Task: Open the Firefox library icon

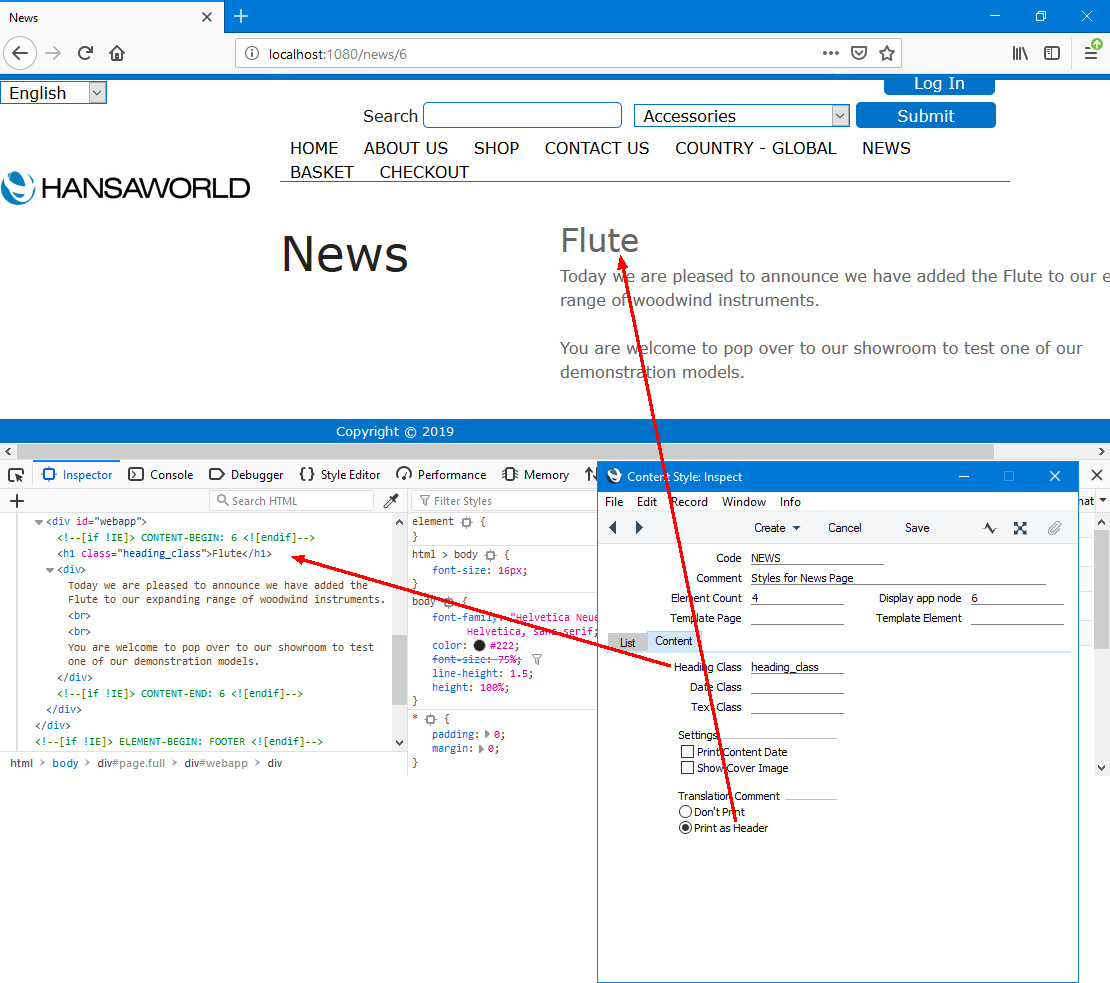Action: pyautogui.click(x=1020, y=53)
